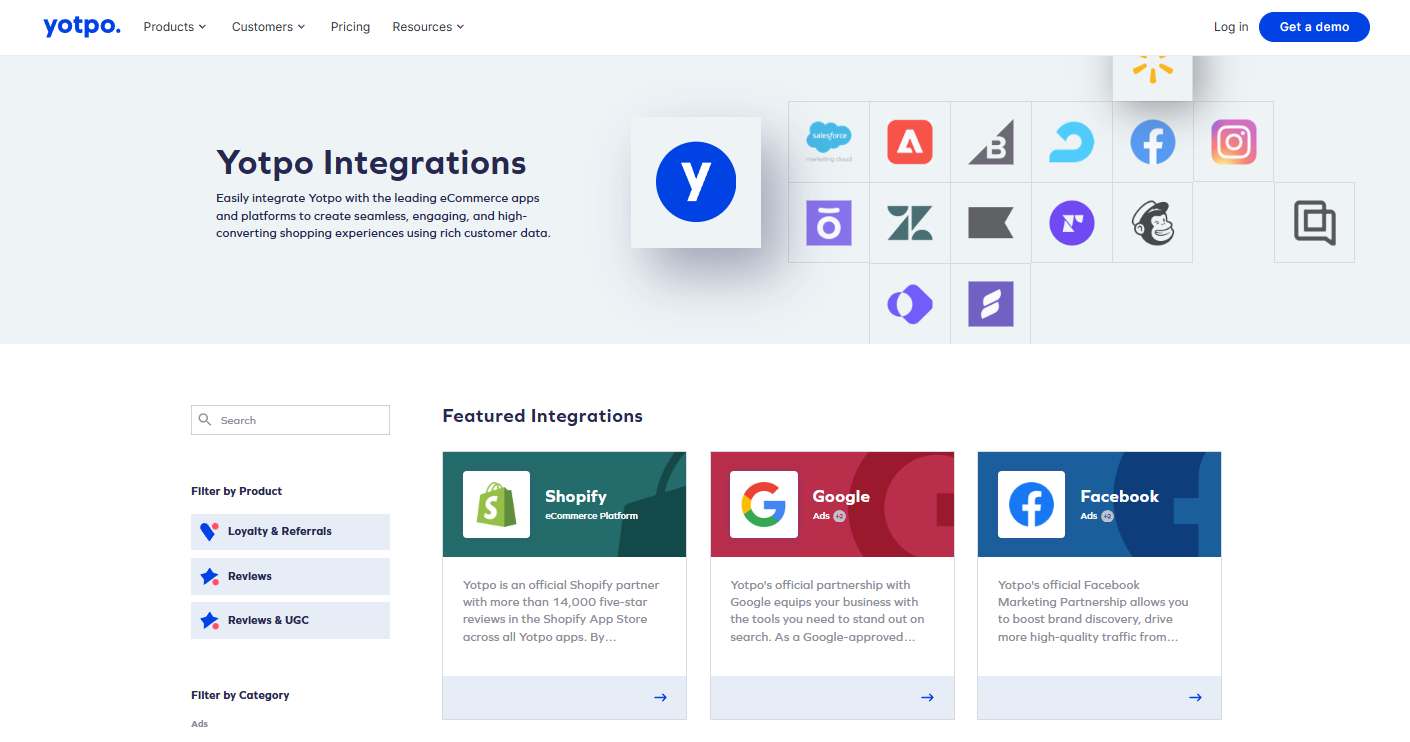Click the Yotpo logo in header
This screenshot has height=742, width=1410.
[82, 27]
